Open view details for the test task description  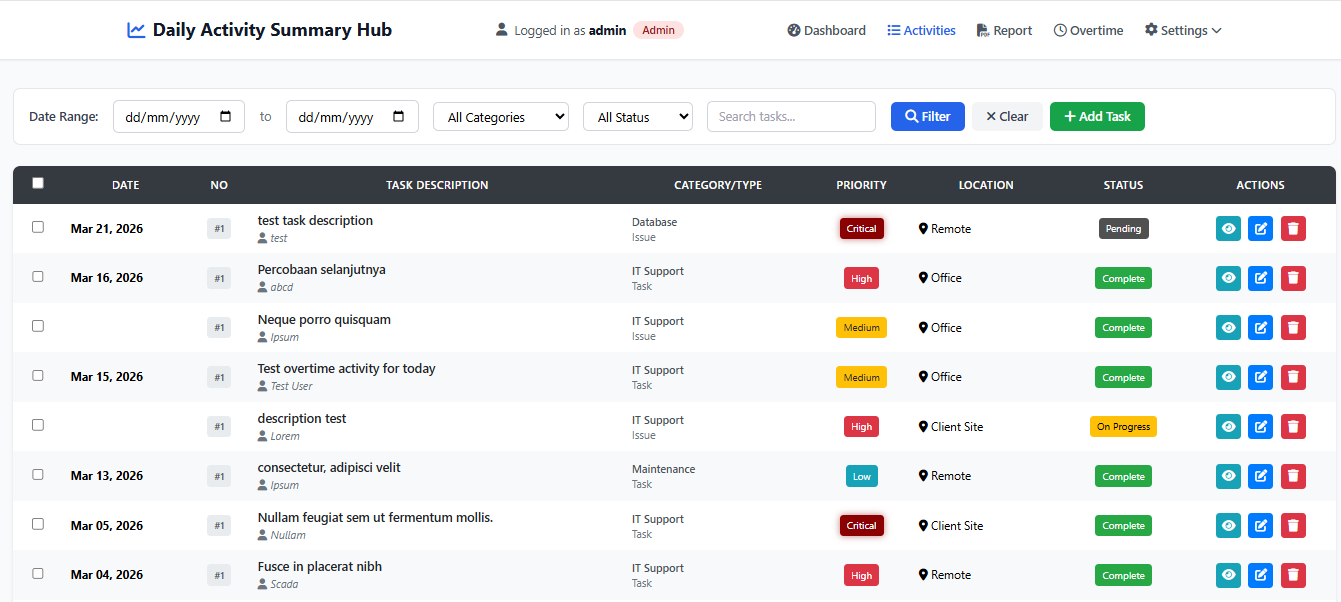point(1228,228)
